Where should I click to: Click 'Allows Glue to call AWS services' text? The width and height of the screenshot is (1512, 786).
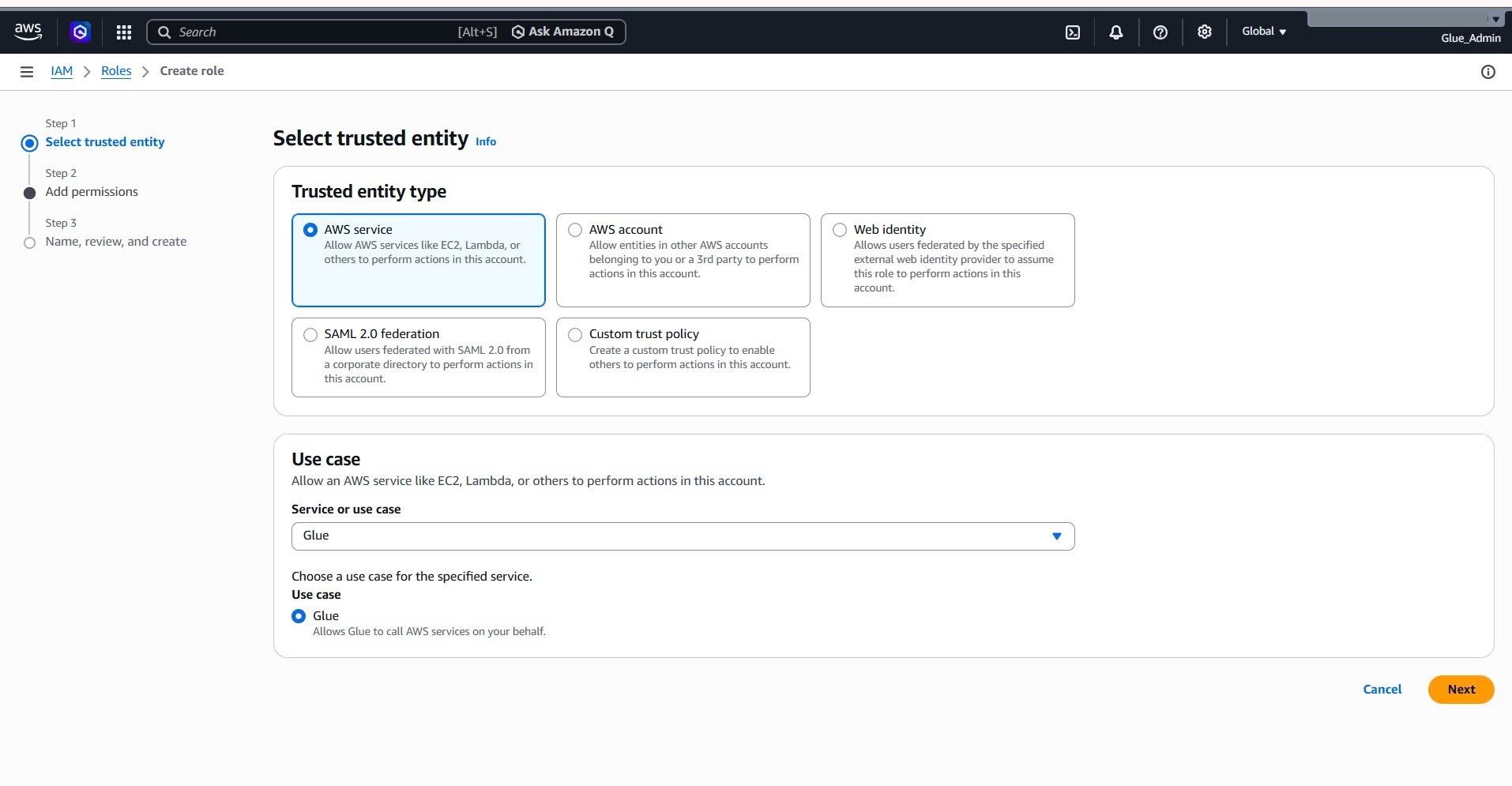429,632
